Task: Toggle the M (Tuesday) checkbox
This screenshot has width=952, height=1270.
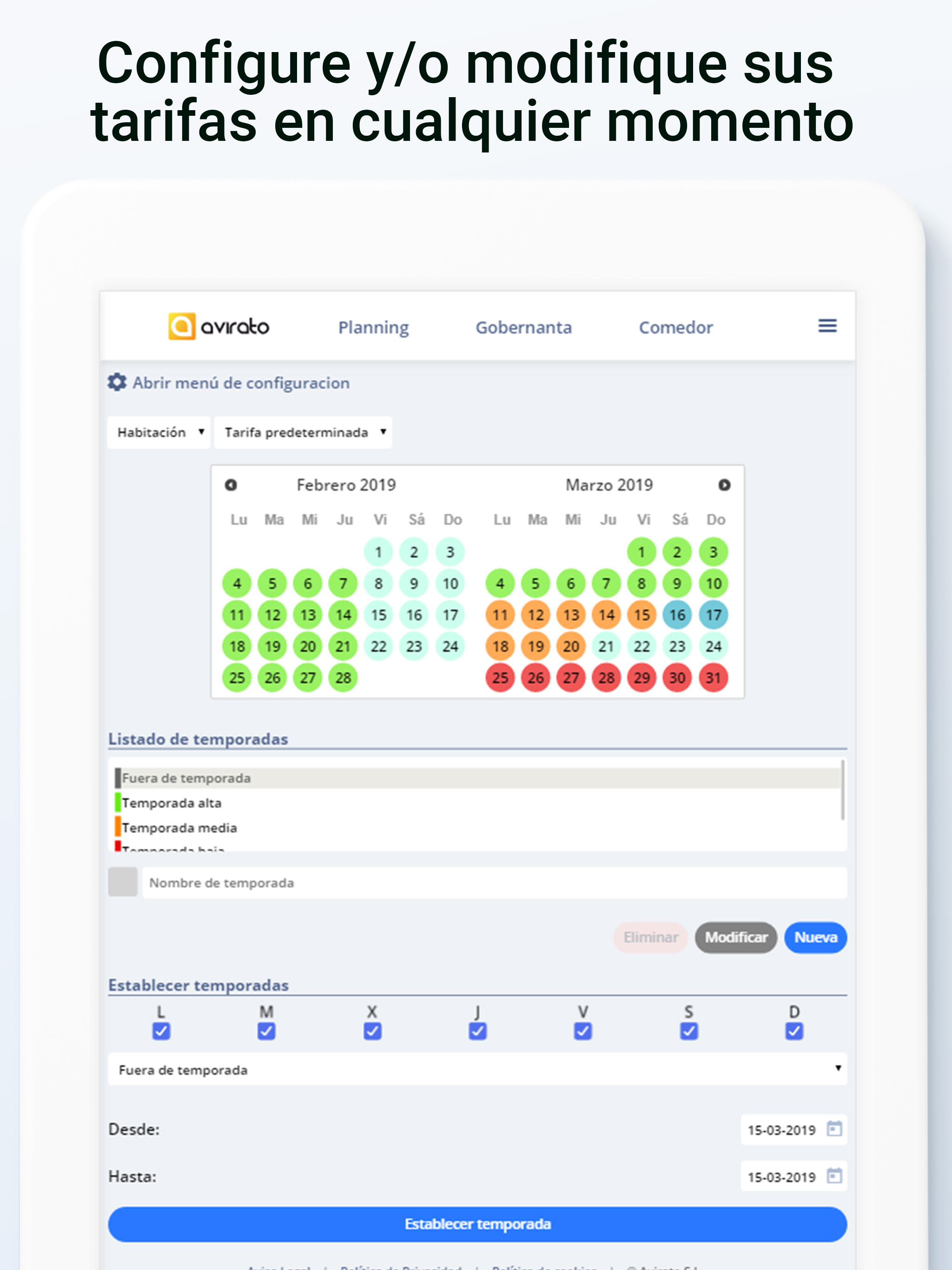Action: (266, 1031)
